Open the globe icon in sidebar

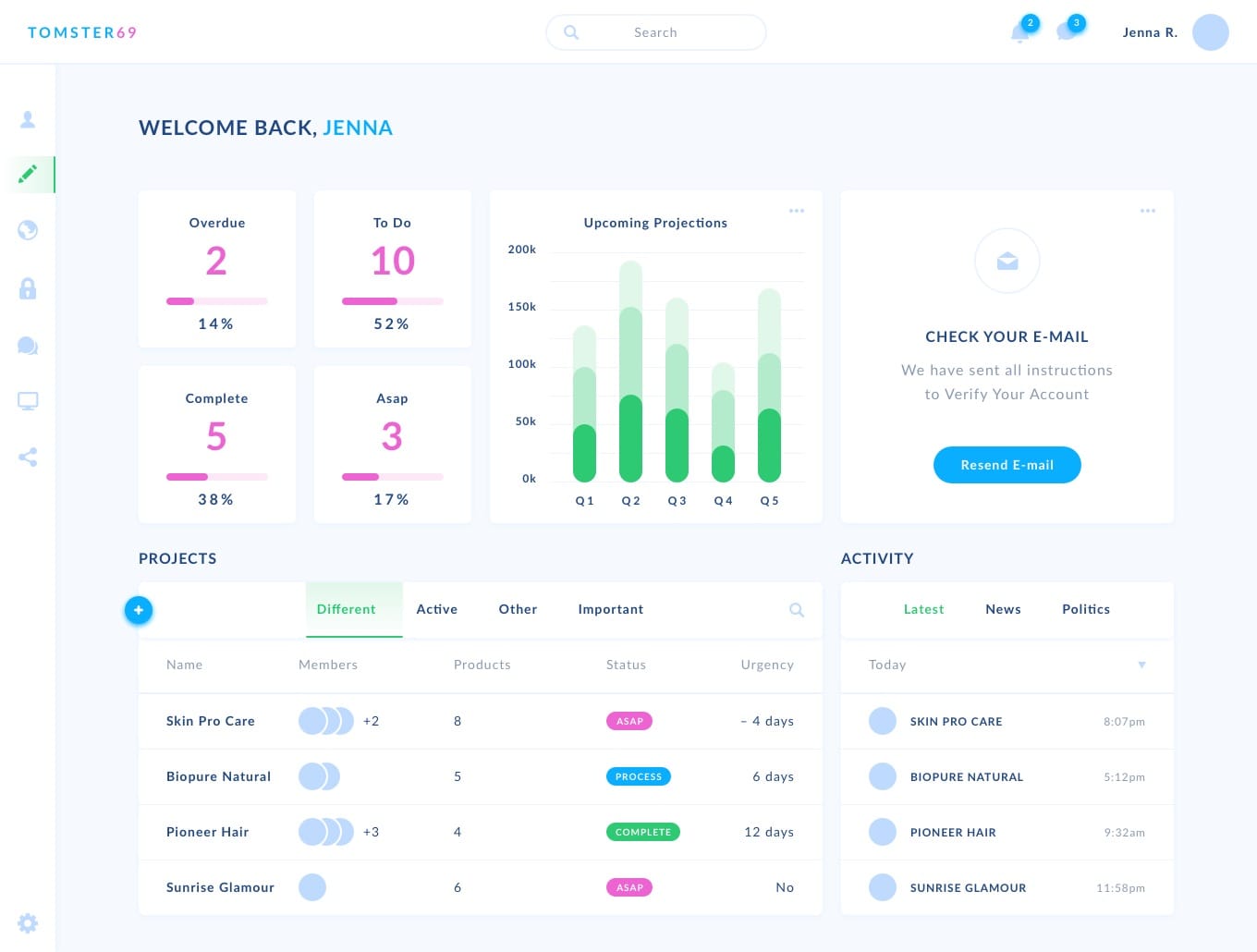[x=28, y=230]
